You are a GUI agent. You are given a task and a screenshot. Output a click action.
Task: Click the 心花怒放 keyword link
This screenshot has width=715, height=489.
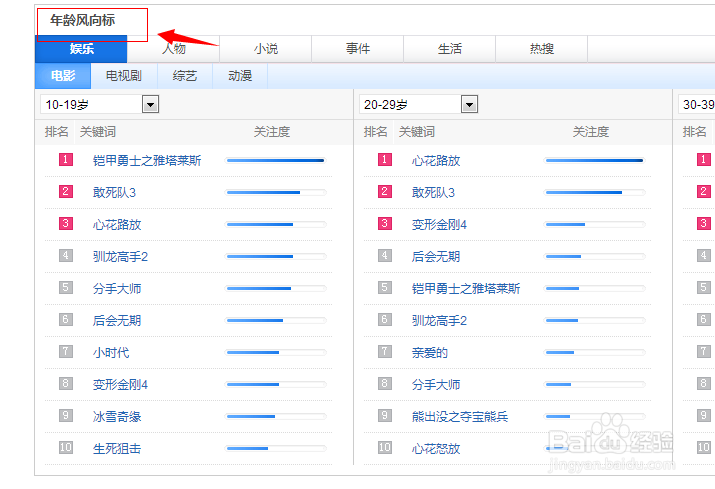[x=436, y=448]
